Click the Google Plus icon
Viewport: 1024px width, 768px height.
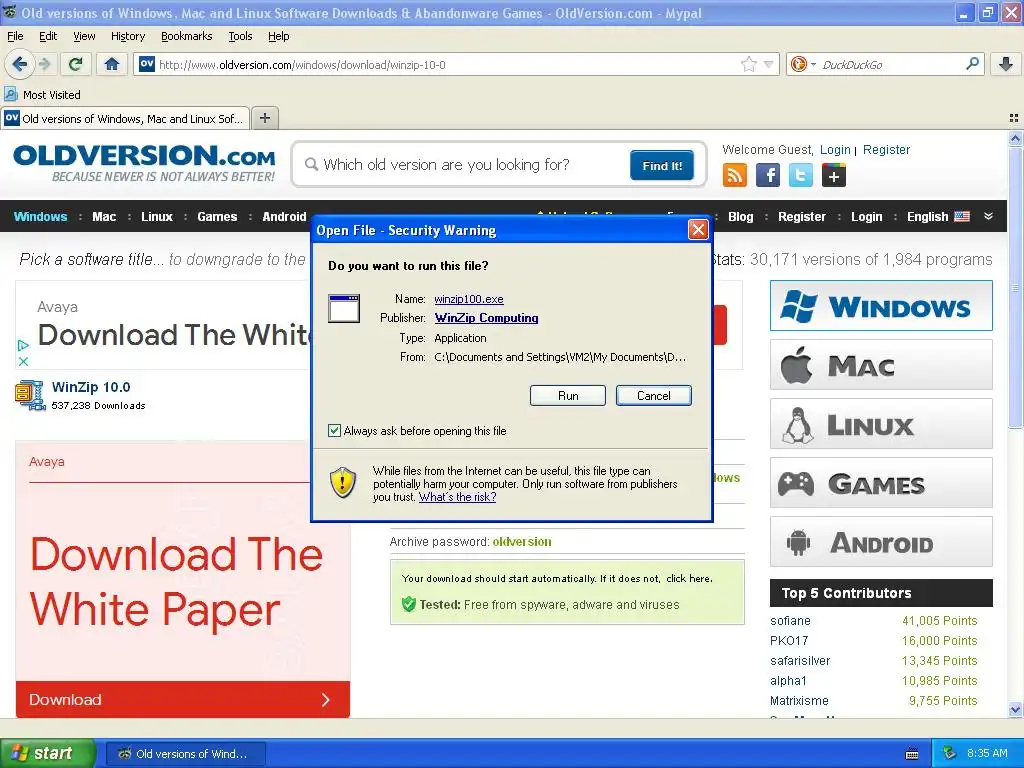click(834, 175)
